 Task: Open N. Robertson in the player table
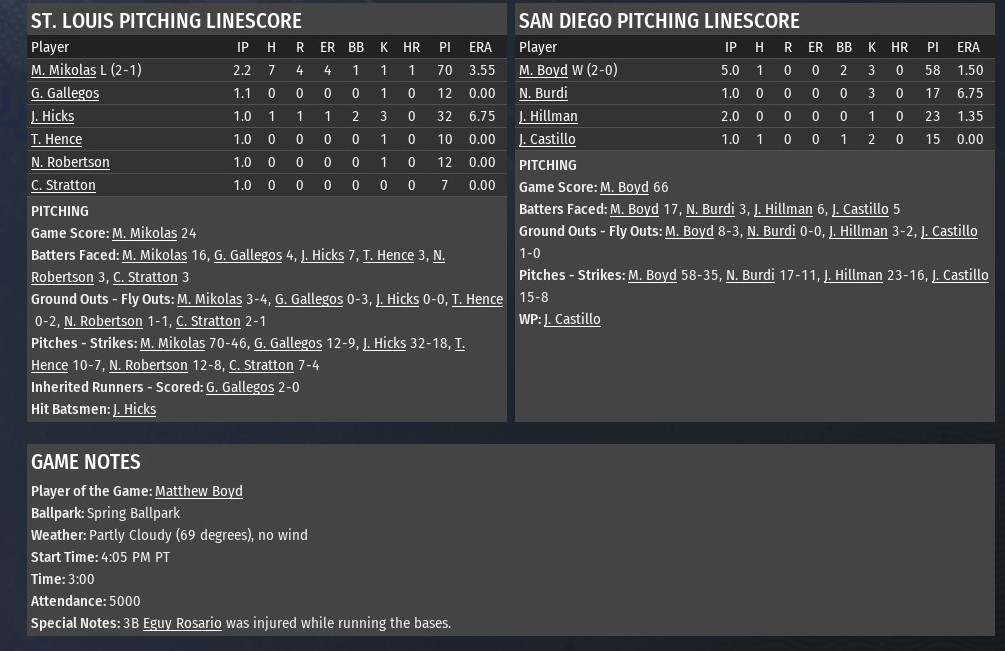(x=70, y=162)
